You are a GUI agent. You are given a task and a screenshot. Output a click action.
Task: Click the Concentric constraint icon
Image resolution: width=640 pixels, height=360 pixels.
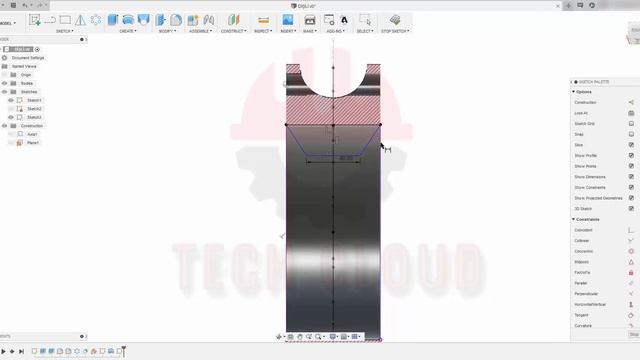[631, 251]
